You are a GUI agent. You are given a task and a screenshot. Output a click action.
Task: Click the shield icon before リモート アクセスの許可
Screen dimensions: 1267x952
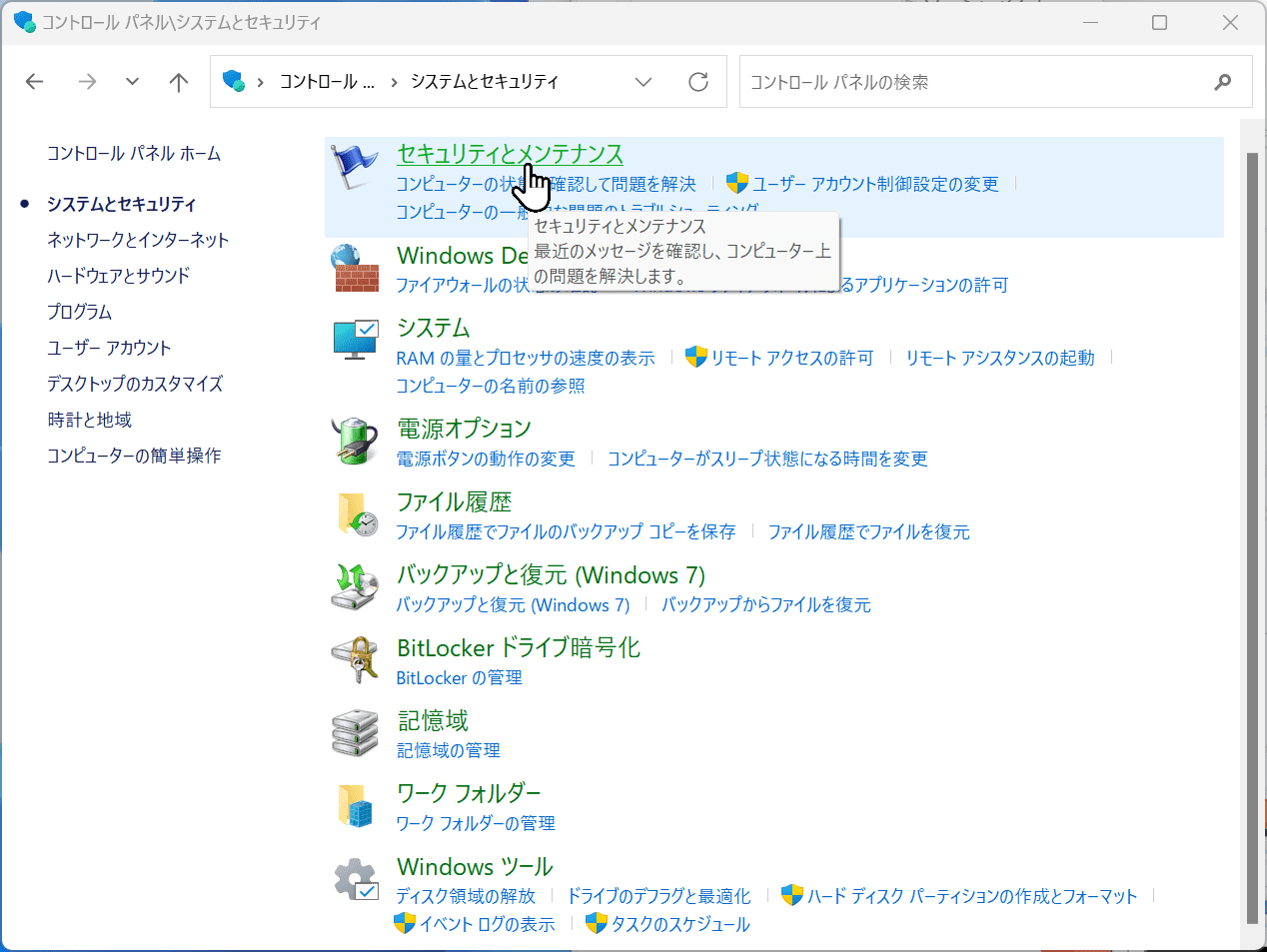point(695,357)
